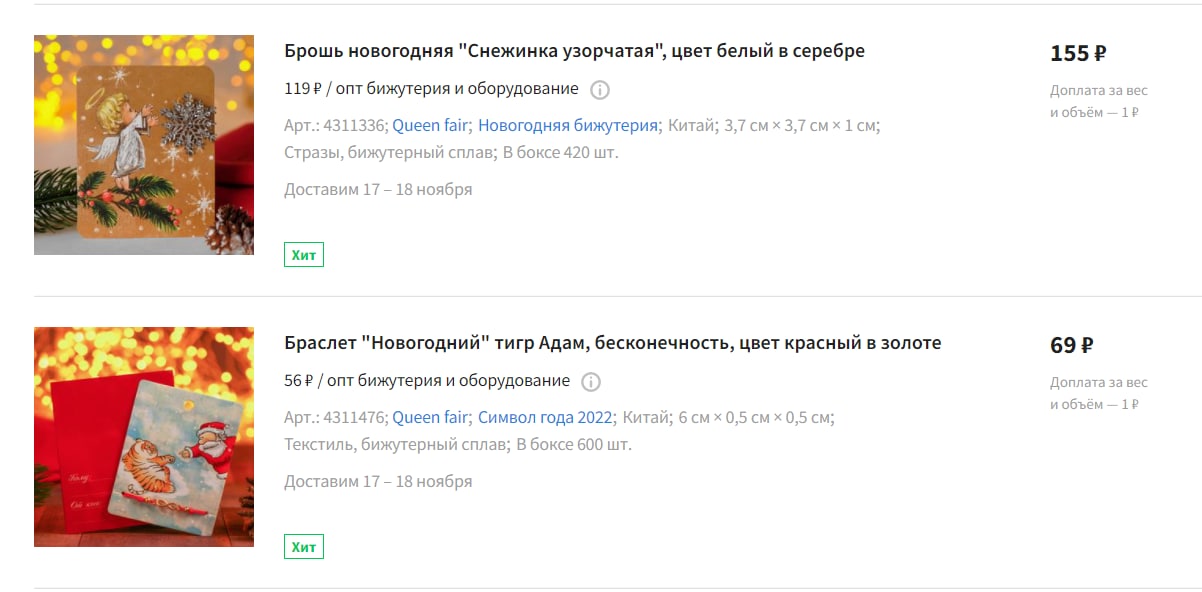Click the 155 ₽ price
This screenshot has height=592, width=1202.
click(x=1078, y=54)
